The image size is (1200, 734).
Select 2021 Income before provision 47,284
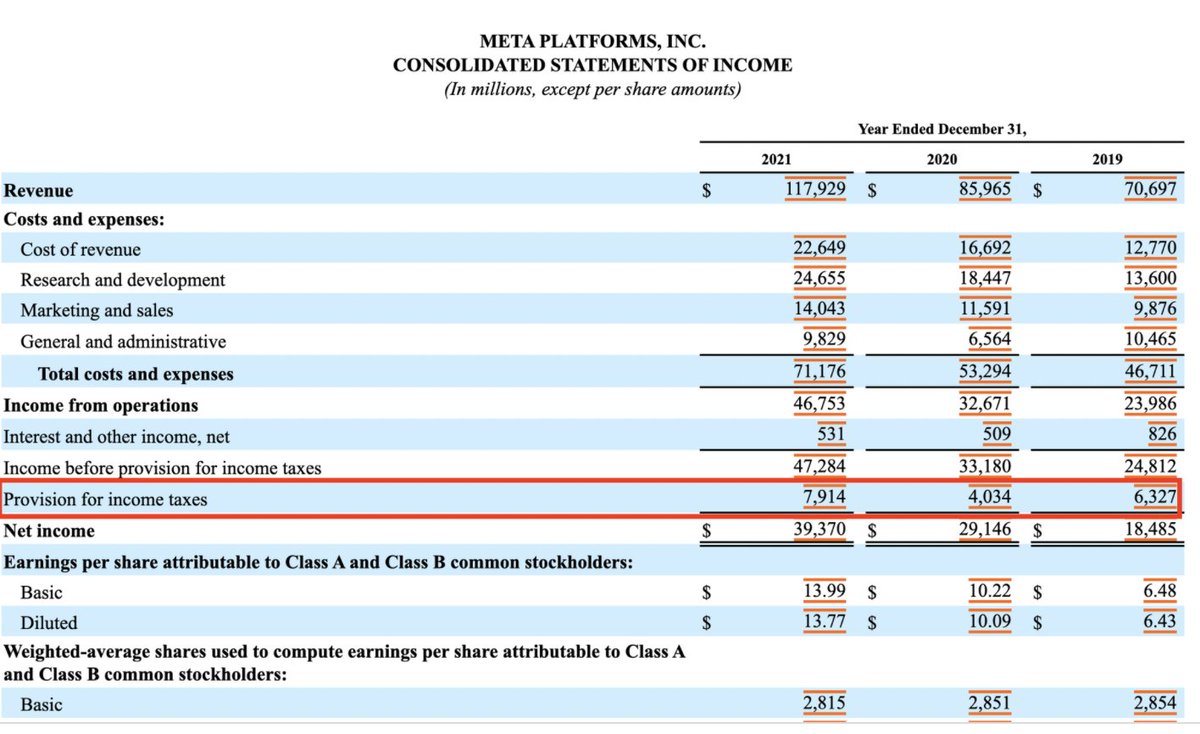point(820,467)
